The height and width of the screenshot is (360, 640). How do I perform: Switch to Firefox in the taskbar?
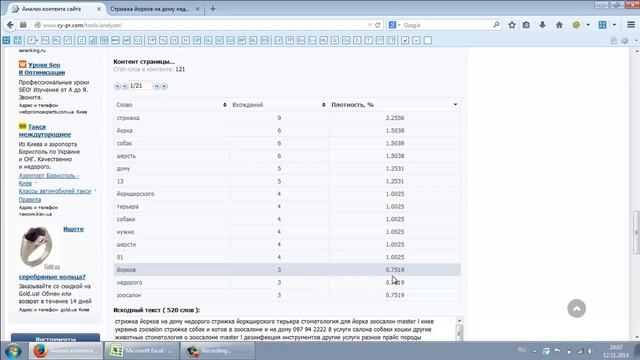66,351
